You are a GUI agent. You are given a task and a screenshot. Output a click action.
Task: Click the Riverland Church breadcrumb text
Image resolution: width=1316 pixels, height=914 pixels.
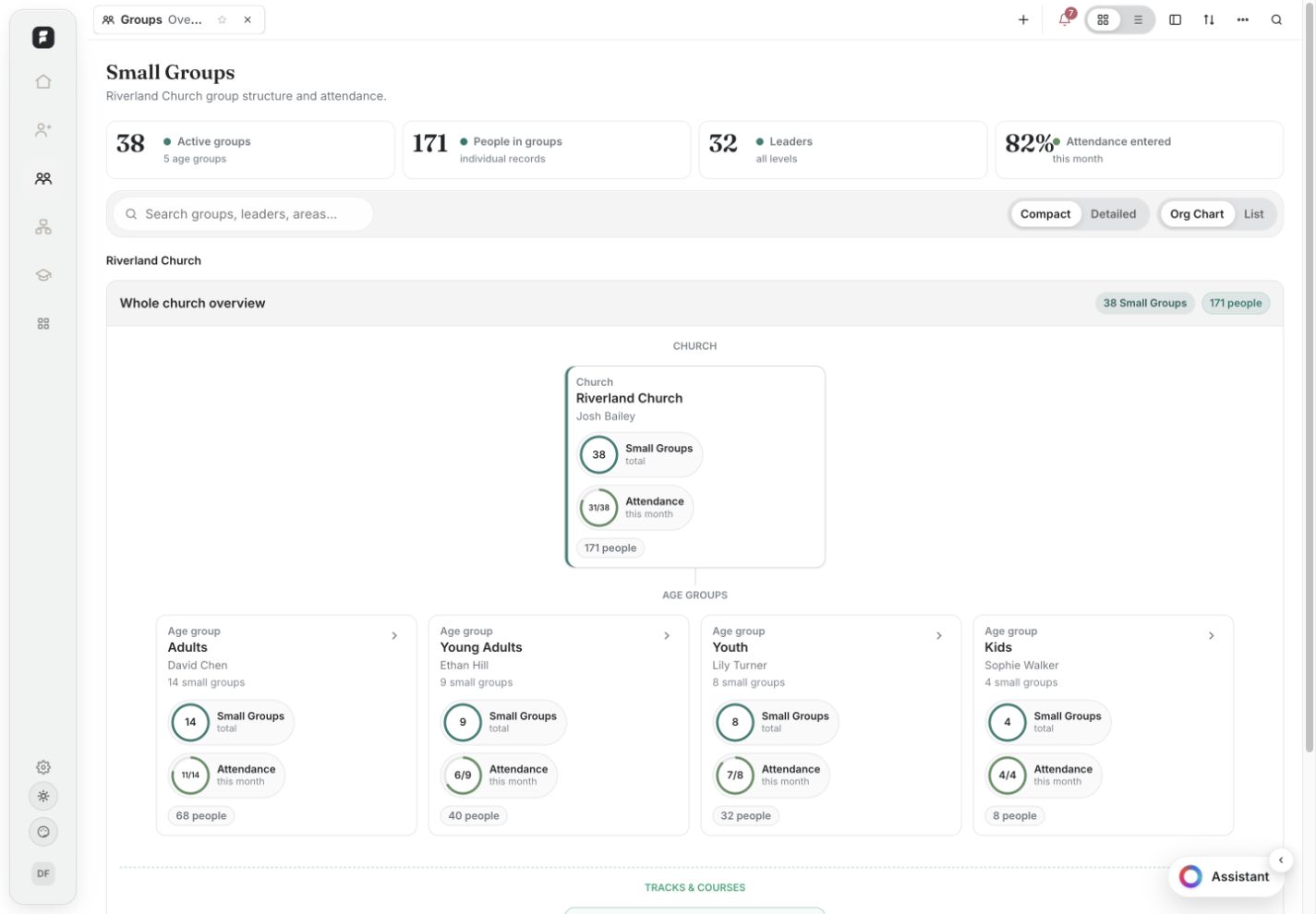click(x=153, y=260)
